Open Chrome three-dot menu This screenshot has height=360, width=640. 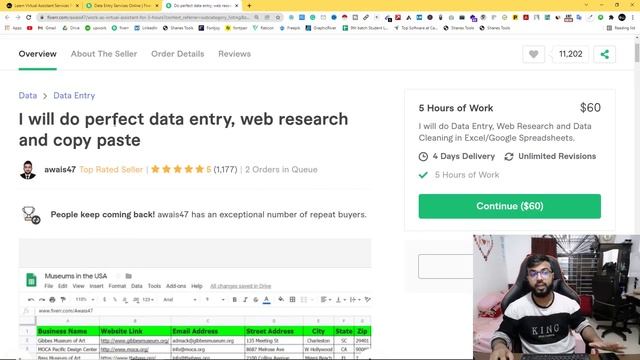pyautogui.click(x=633, y=18)
